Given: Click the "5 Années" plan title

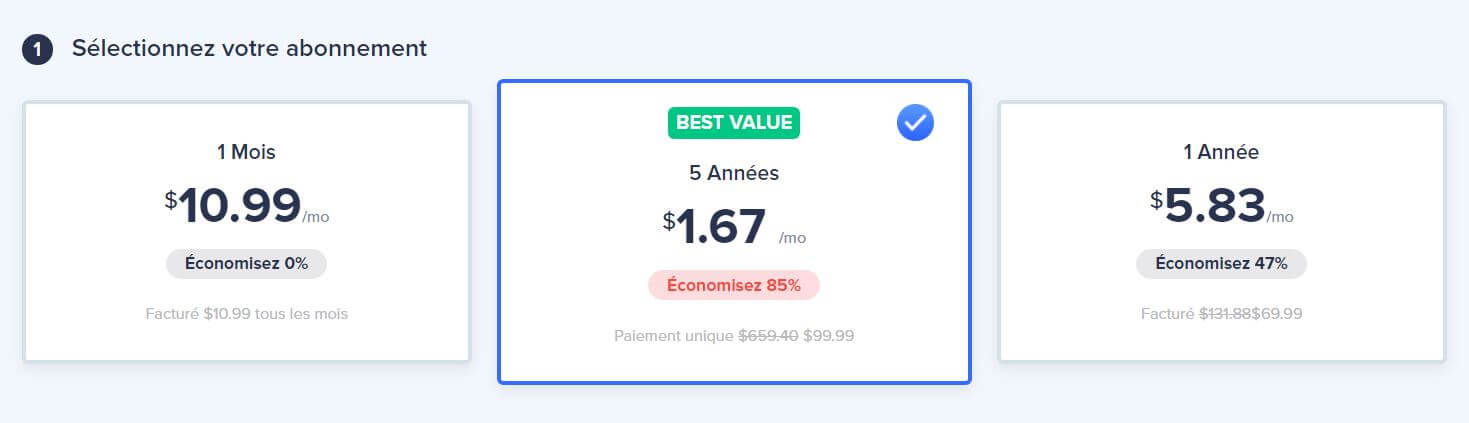Looking at the screenshot, I should (734, 173).
